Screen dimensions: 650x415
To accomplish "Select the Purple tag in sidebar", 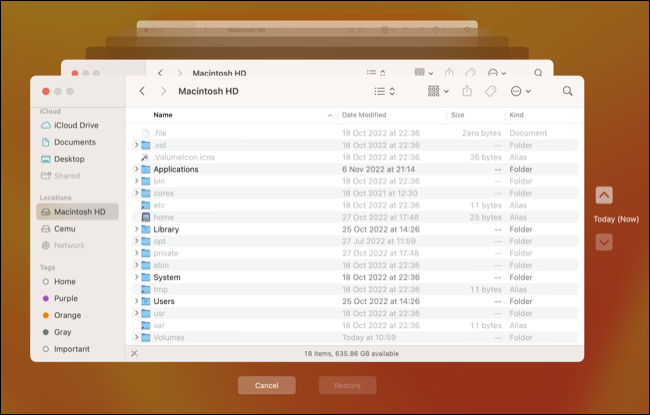I will point(65,298).
